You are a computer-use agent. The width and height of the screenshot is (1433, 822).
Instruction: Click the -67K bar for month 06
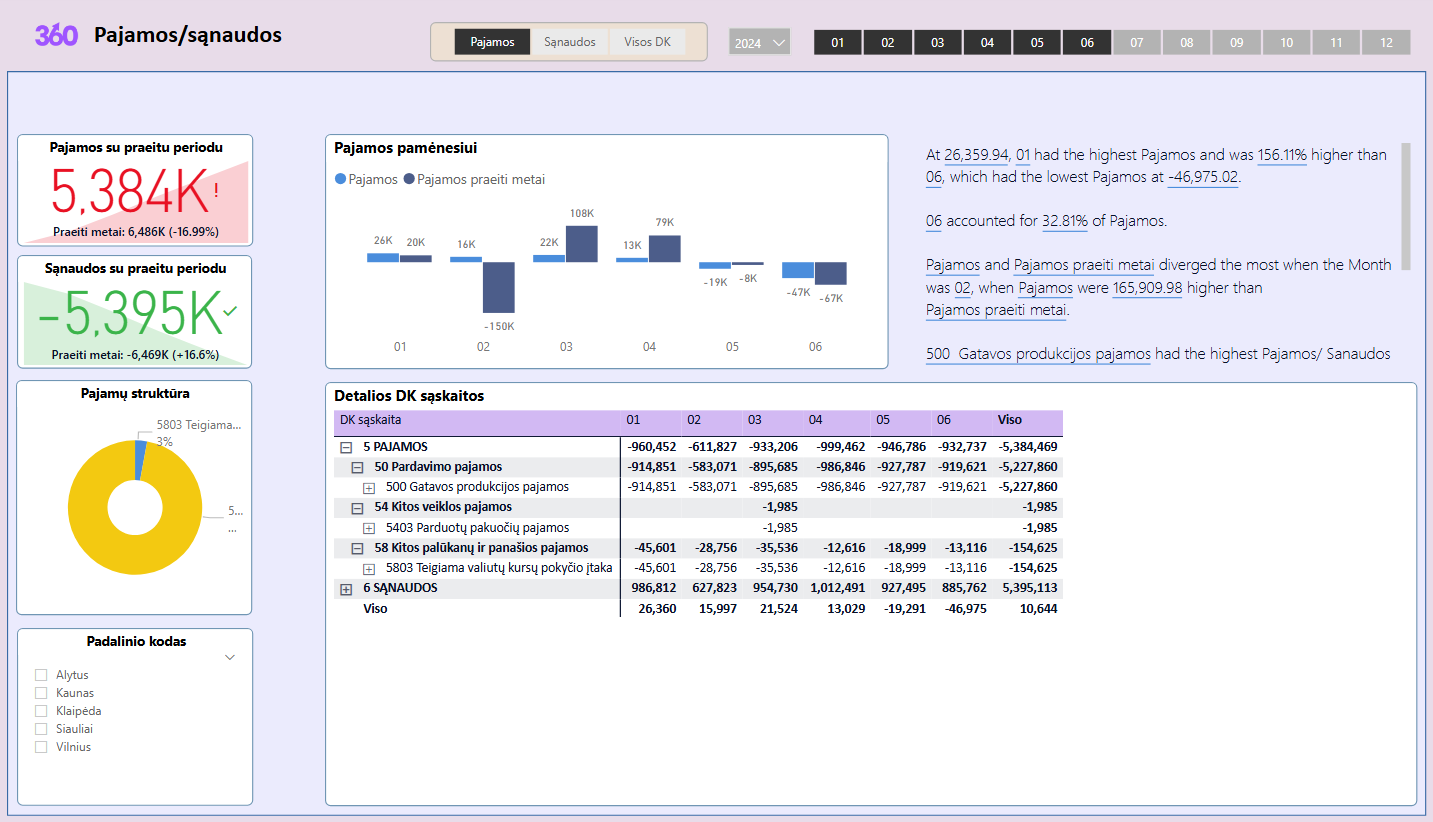click(x=831, y=274)
